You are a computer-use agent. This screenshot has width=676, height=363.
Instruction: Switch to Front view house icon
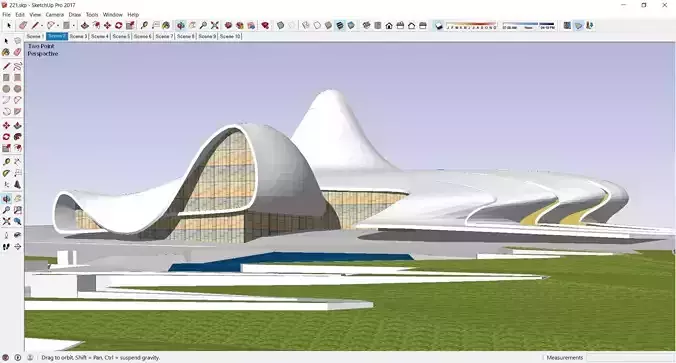point(389,26)
